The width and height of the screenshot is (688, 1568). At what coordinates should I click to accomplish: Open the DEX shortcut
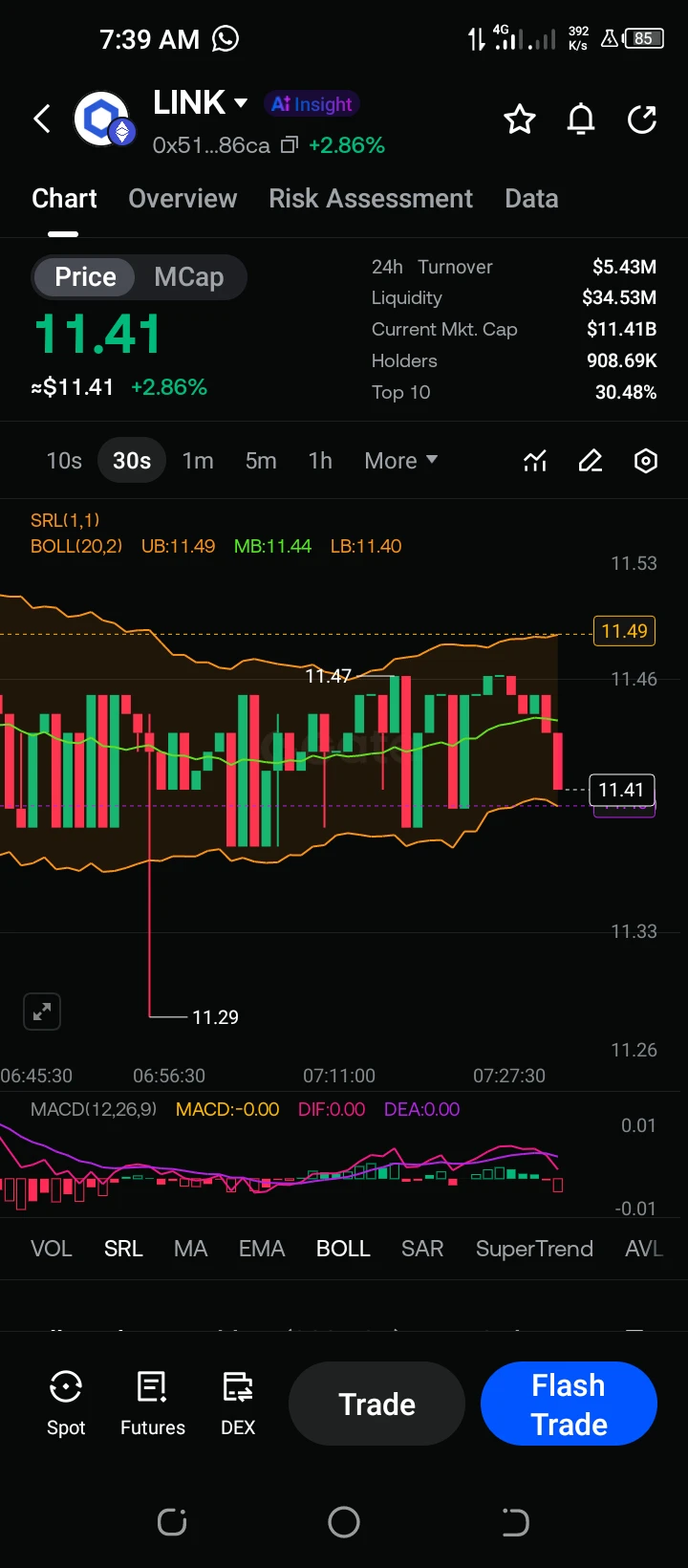238,1404
